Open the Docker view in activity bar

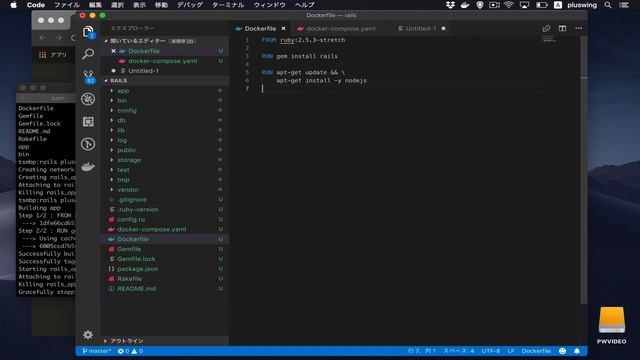click(x=88, y=167)
